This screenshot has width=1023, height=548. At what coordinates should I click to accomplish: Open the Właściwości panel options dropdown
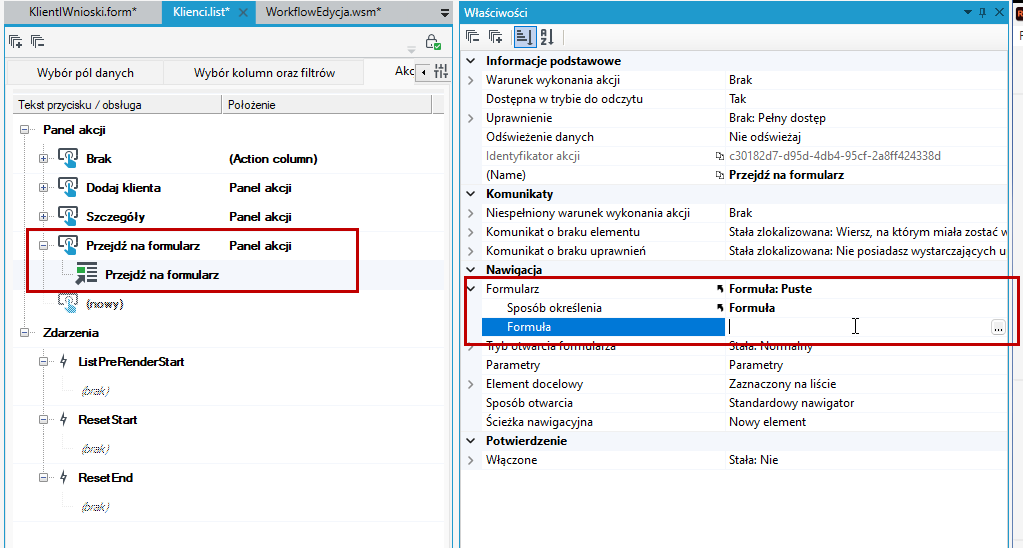(x=968, y=12)
